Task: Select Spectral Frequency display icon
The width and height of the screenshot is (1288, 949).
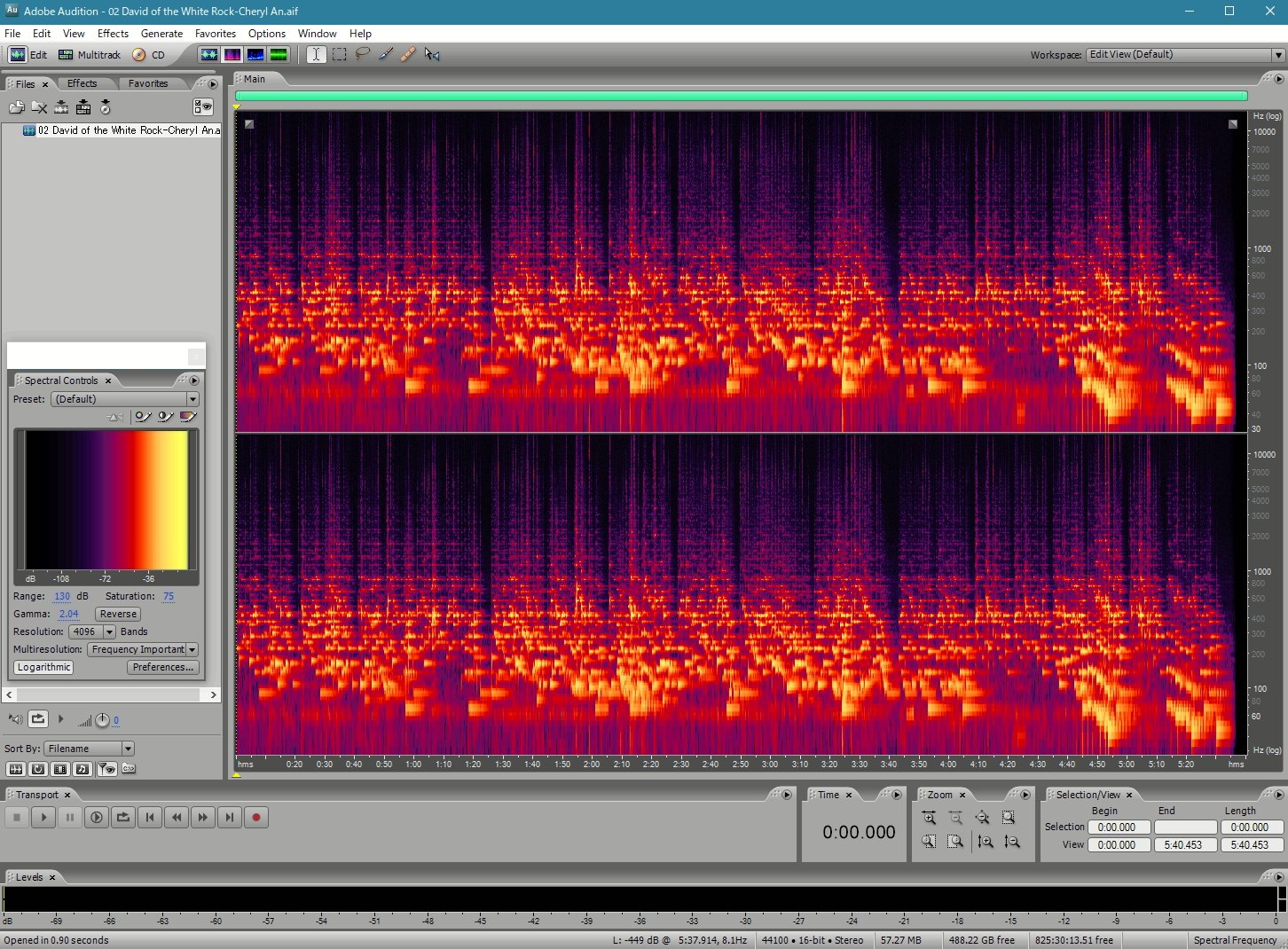Action: [232, 55]
